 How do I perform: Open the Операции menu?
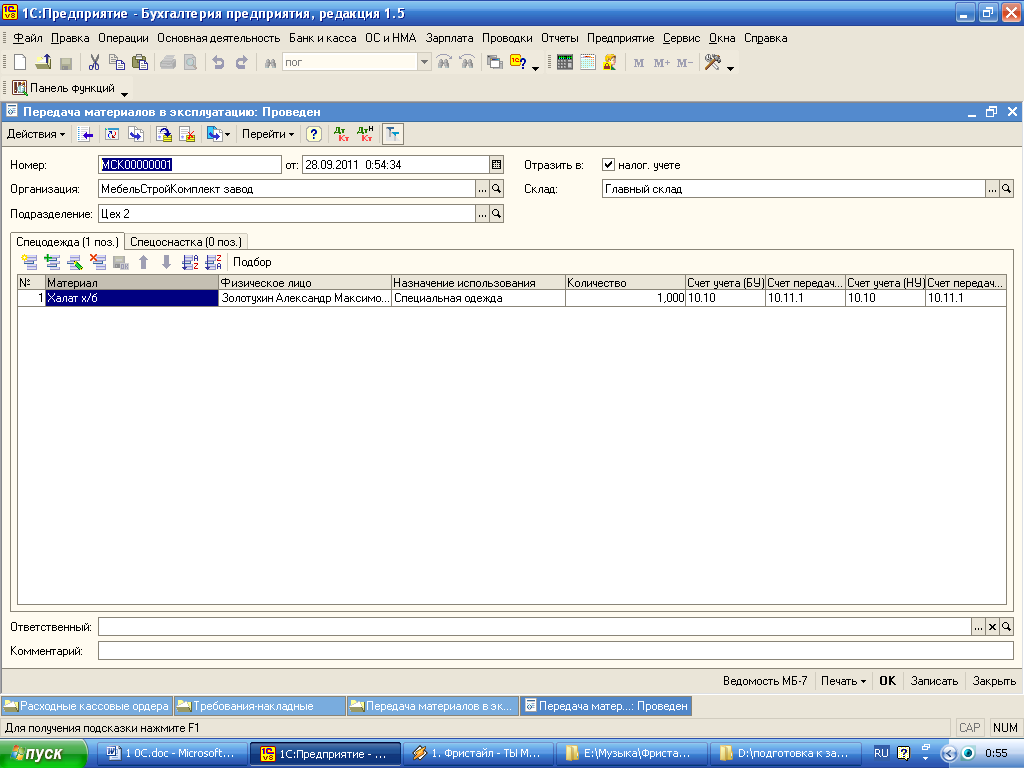(123, 38)
